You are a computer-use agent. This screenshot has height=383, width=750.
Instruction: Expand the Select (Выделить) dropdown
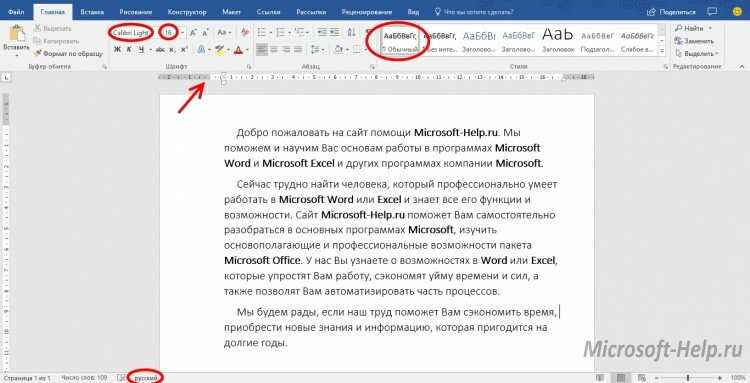717,53
